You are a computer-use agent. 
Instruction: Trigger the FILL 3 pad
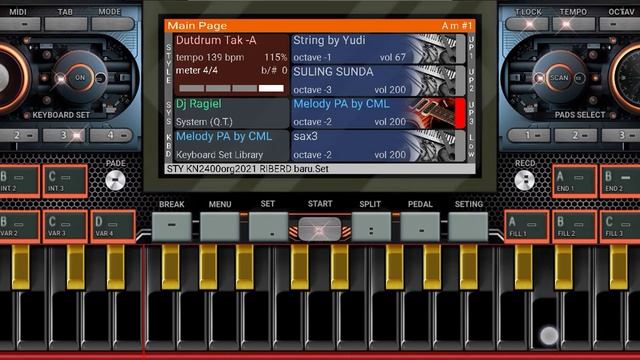620,227
